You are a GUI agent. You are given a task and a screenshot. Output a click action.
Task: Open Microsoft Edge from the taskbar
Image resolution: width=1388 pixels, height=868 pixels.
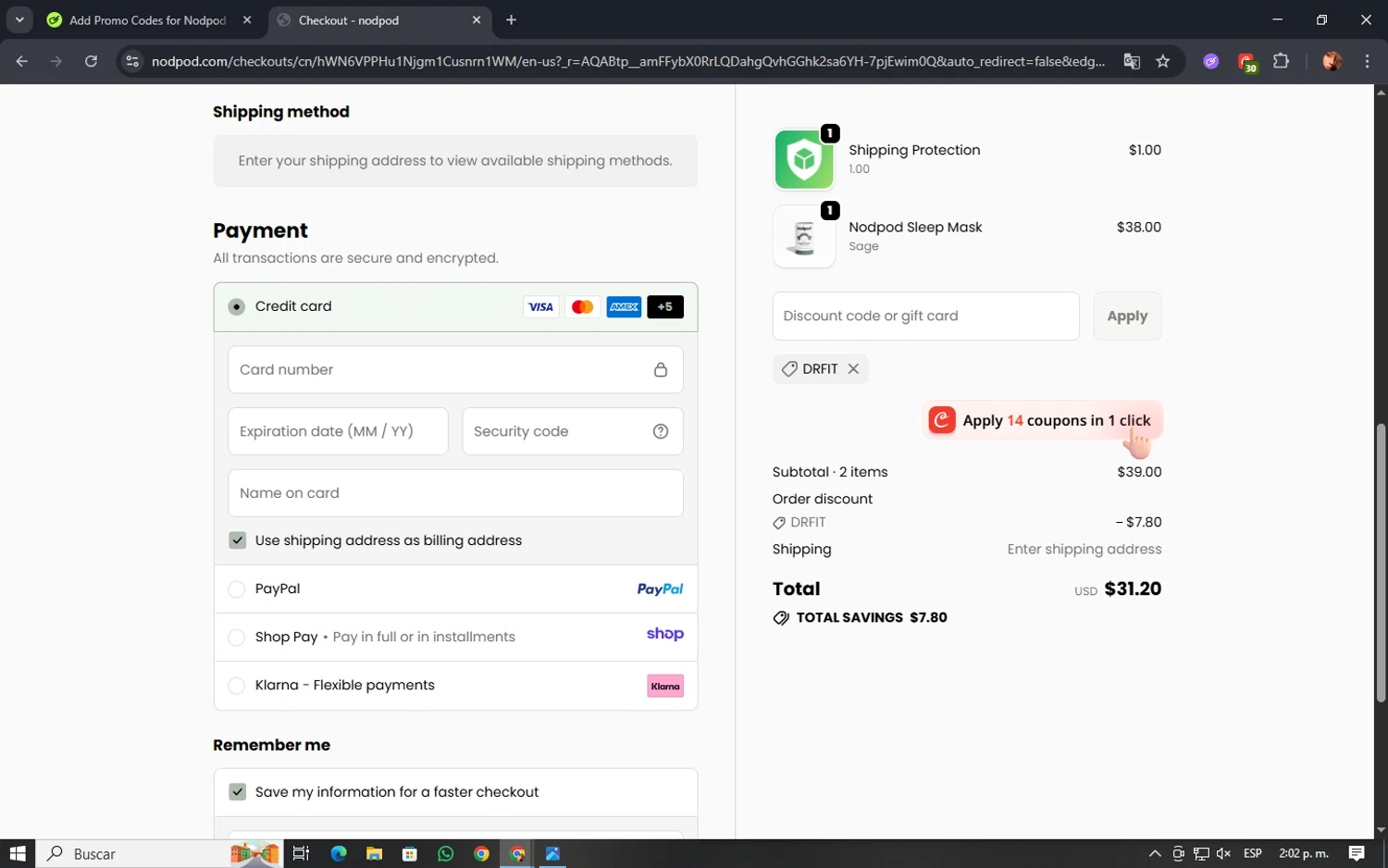tap(339, 853)
